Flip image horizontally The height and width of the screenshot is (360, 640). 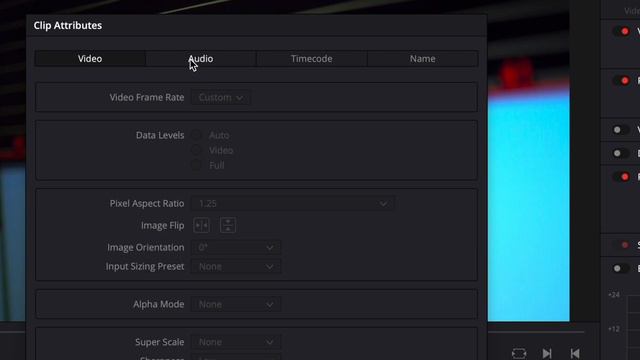[x=202, y=225]
